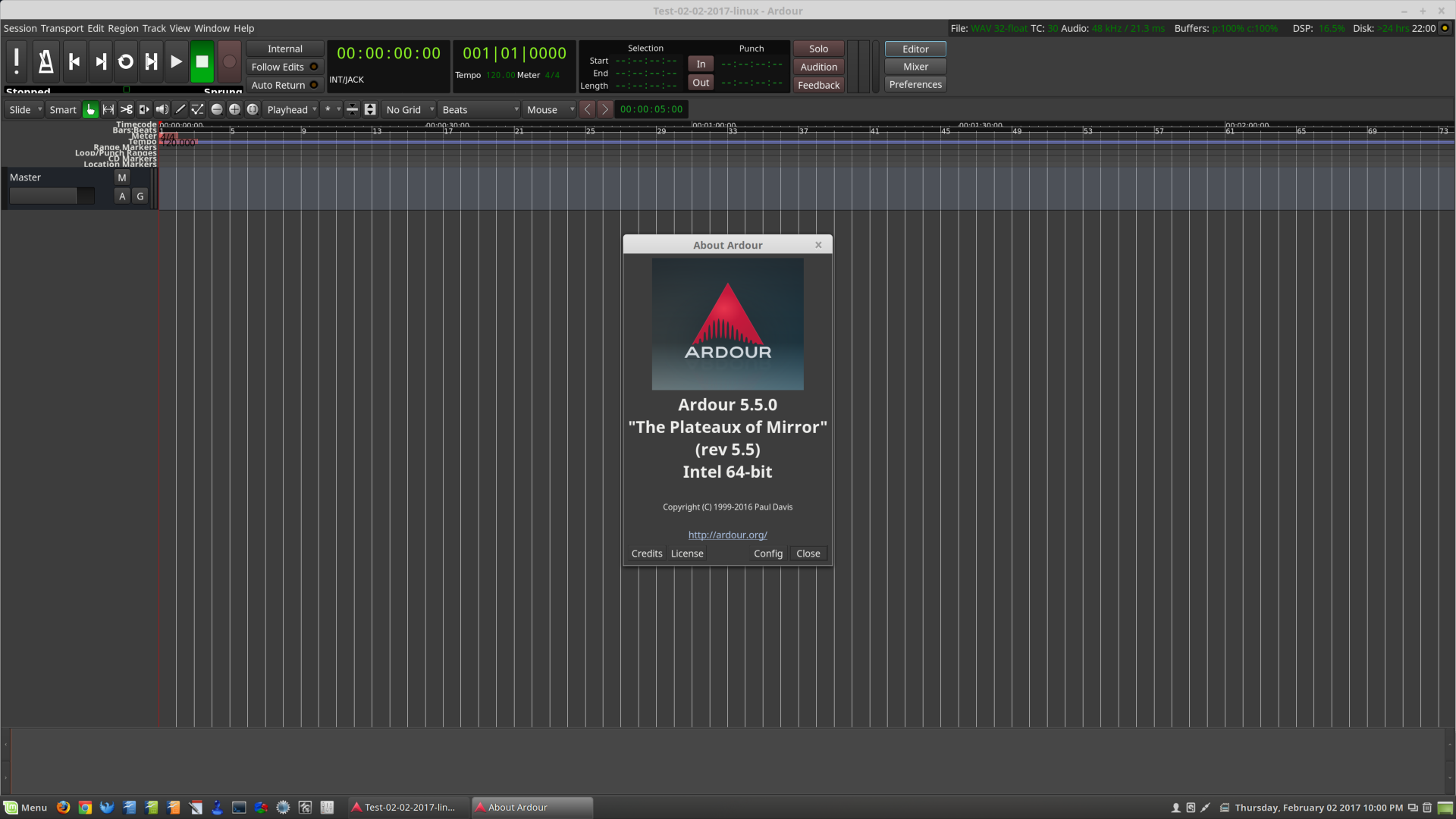Click the loop playback icon

tap(126, 61)
